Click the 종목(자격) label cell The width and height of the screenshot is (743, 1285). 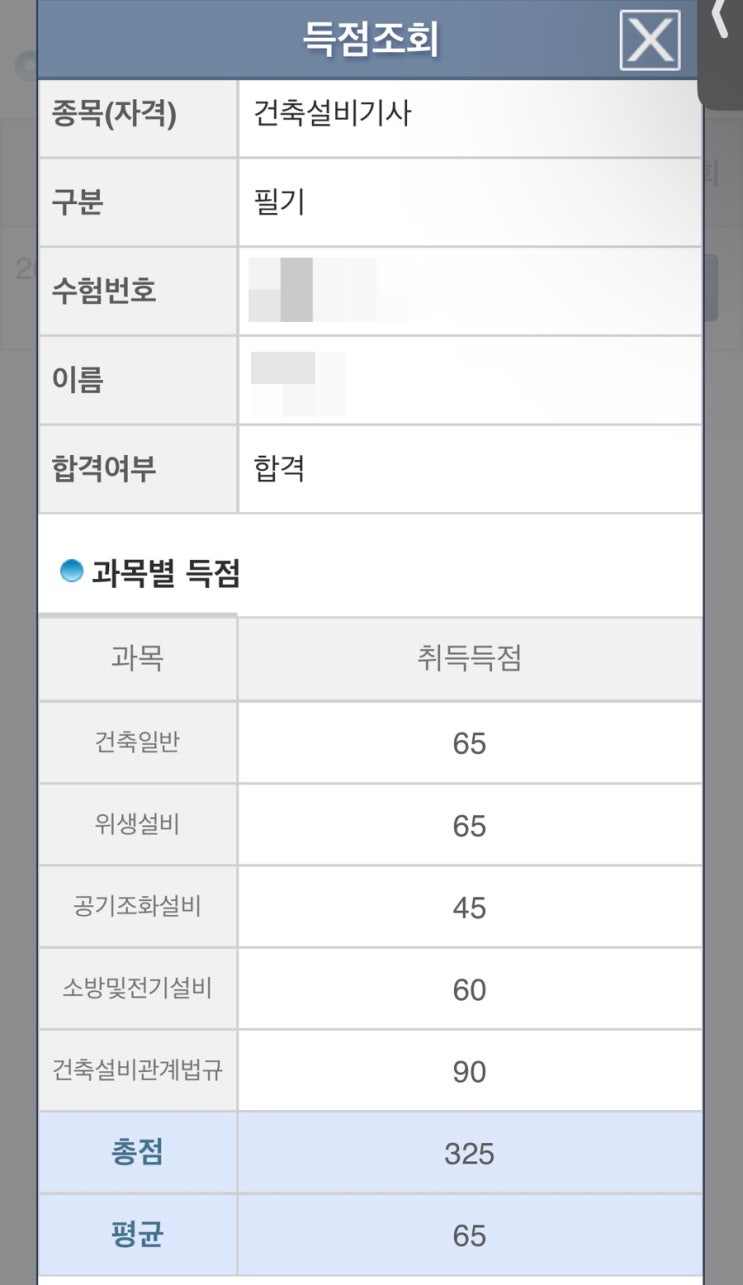[138, 113]
